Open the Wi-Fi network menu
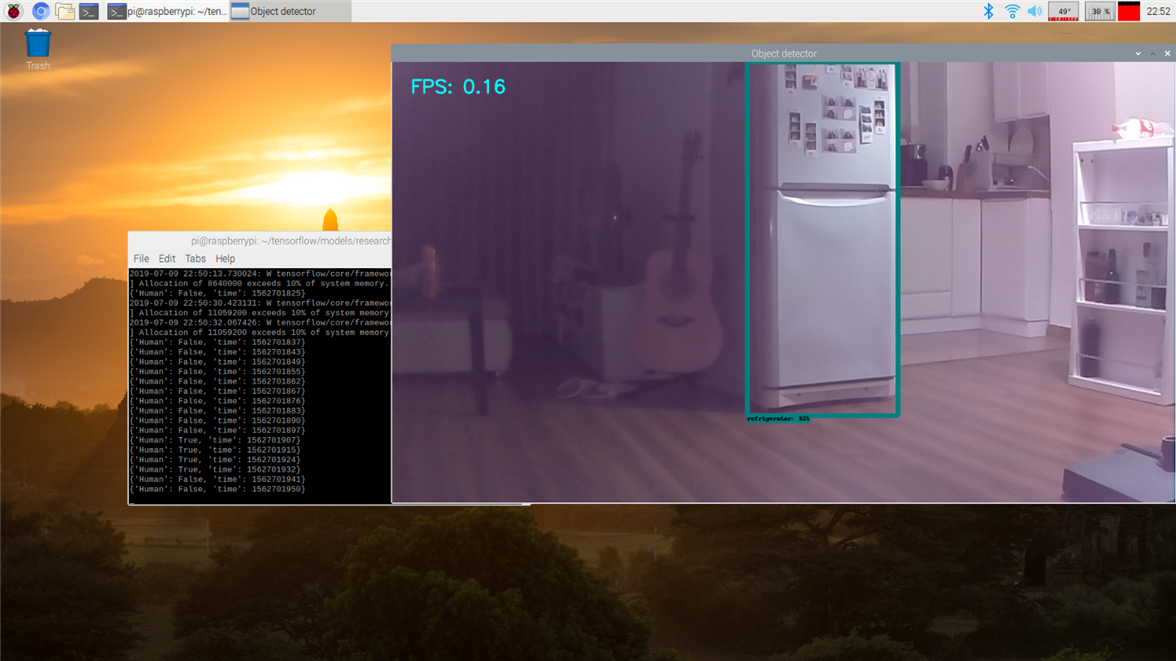The image size is (1176, 661). (1012, 11)
